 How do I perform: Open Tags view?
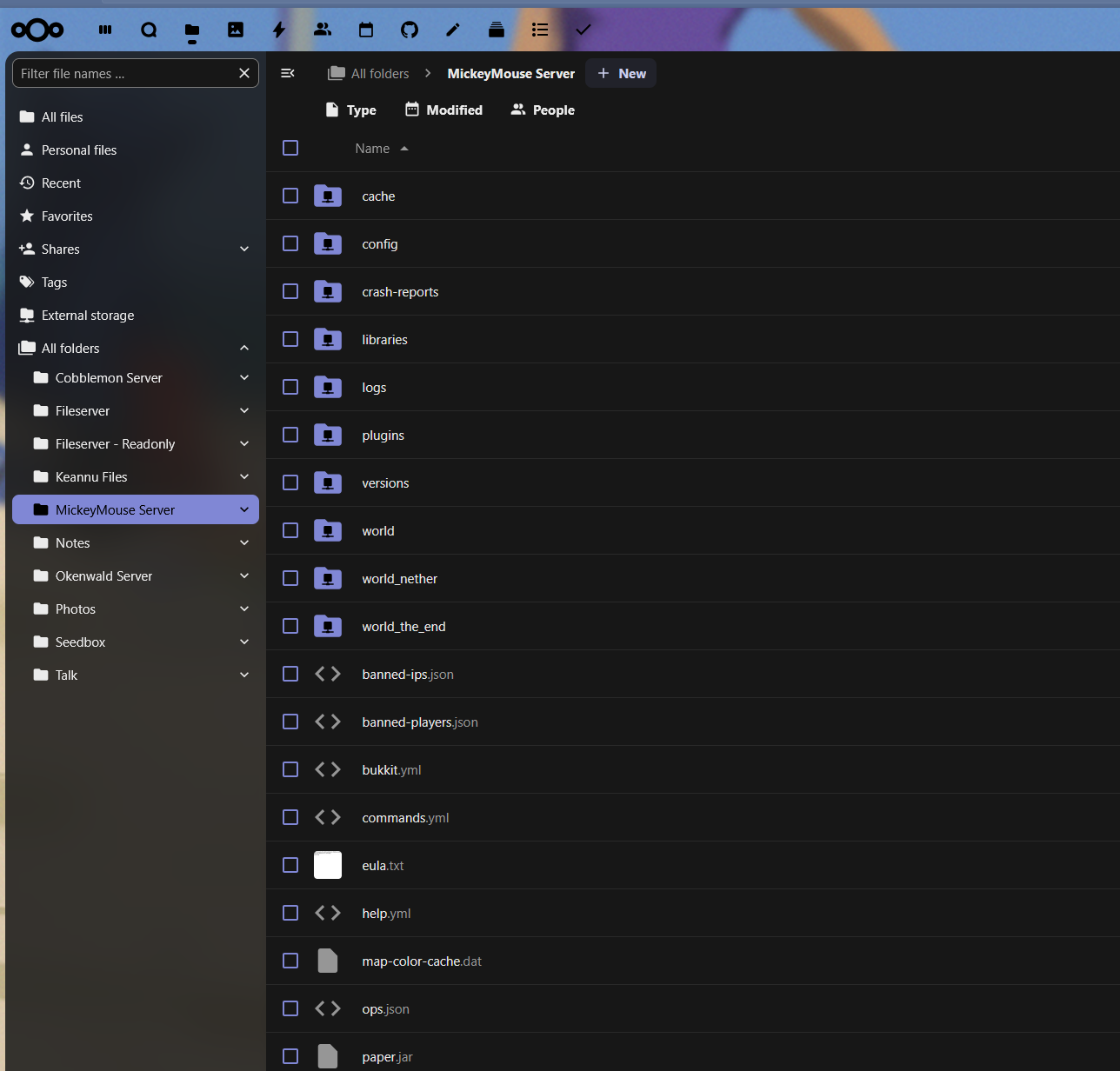[x=136, y=282]
